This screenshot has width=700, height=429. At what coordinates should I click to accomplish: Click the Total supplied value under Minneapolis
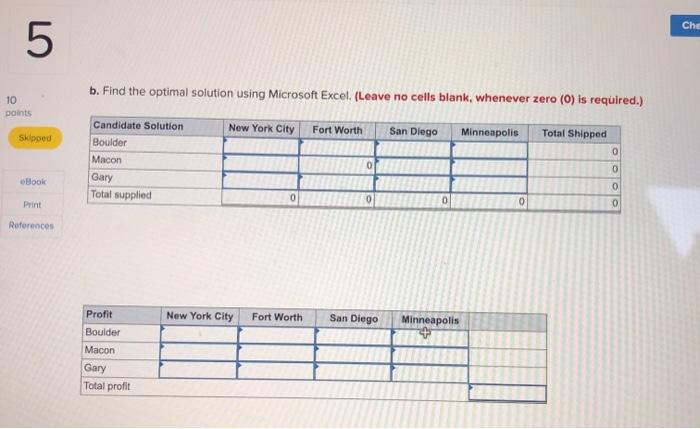pyautogui.click(x=489, y=202)
